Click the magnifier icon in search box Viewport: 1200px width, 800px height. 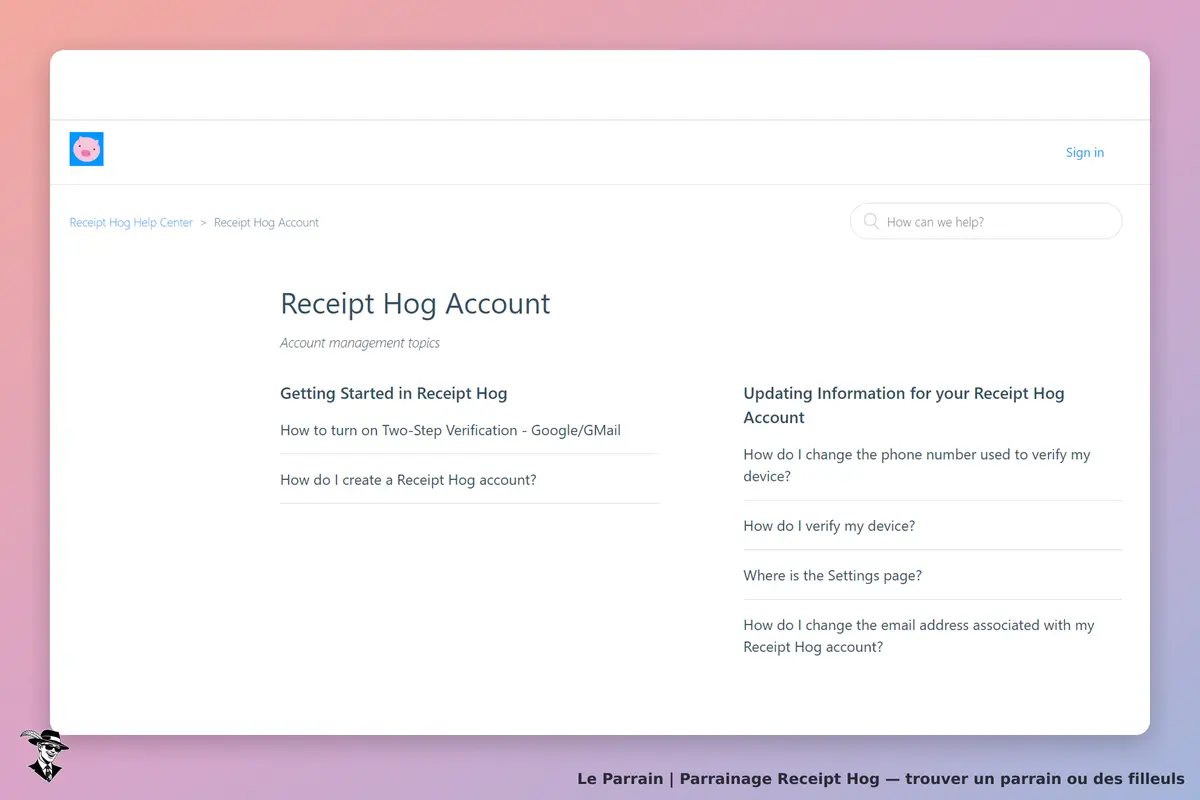[871, 221]
